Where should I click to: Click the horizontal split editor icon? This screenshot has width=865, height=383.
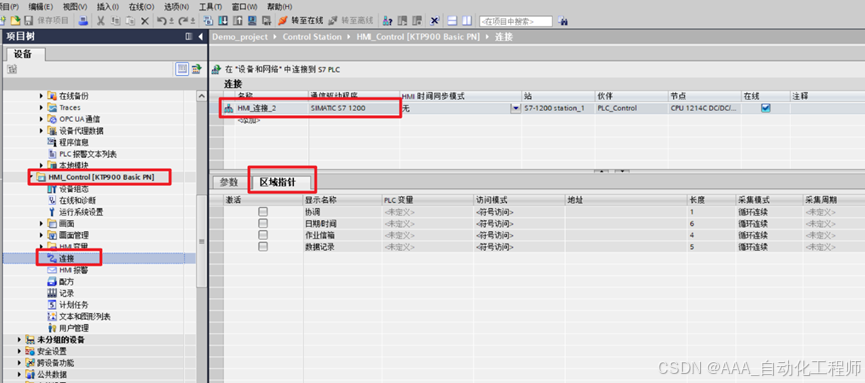tap(452, 21)
